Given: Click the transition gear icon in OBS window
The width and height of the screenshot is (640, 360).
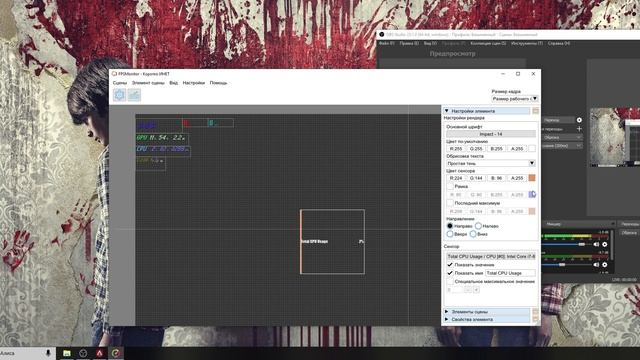Looking at the screenshot, I should pyautogui.click(x=579, y=120).
